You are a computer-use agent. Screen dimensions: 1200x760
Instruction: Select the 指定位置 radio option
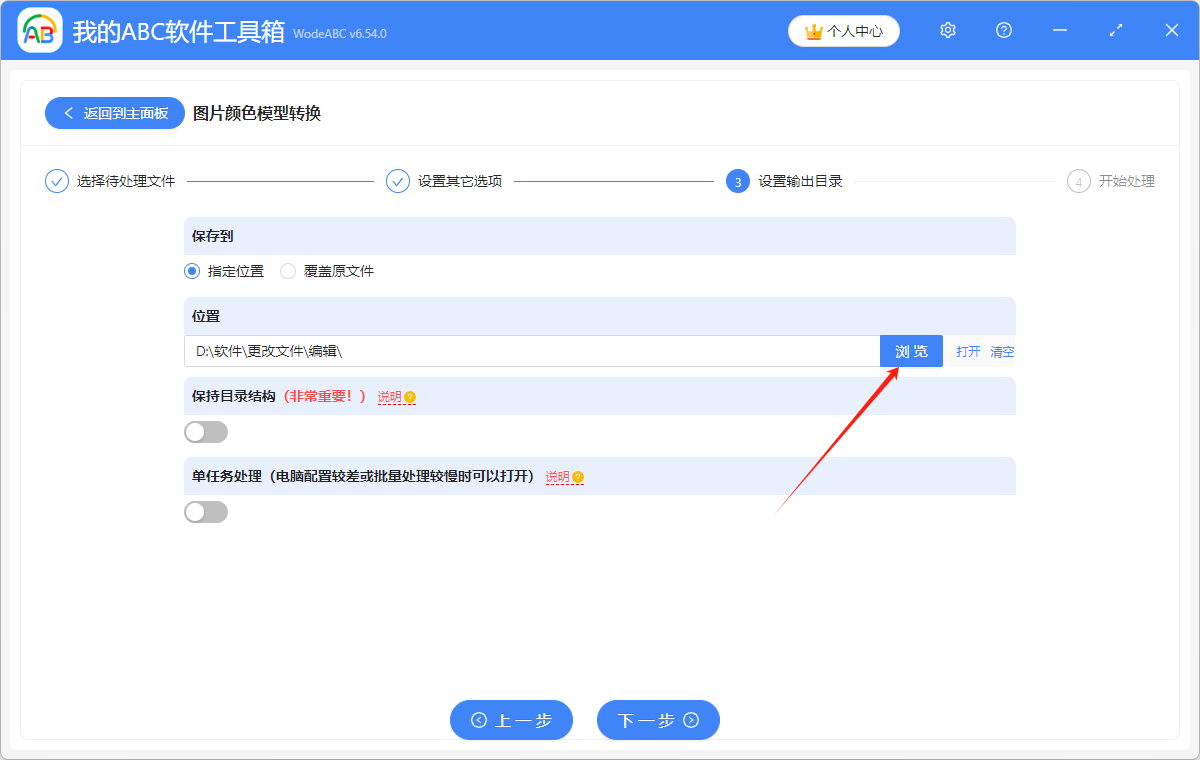pos(193,271)
